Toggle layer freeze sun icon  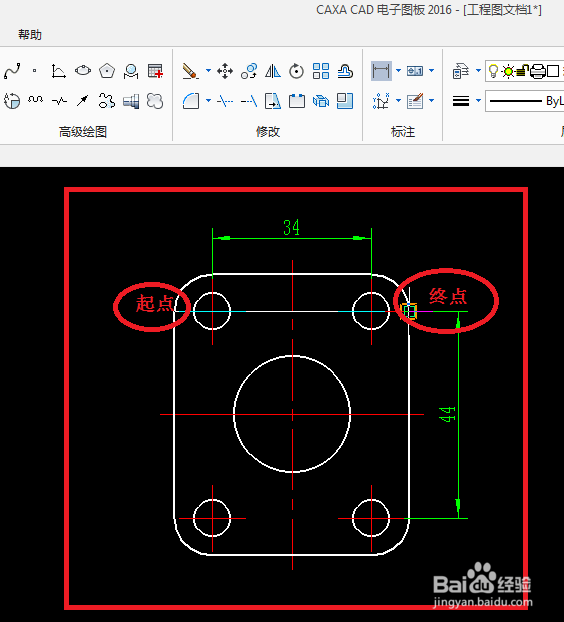coord(508,71)
